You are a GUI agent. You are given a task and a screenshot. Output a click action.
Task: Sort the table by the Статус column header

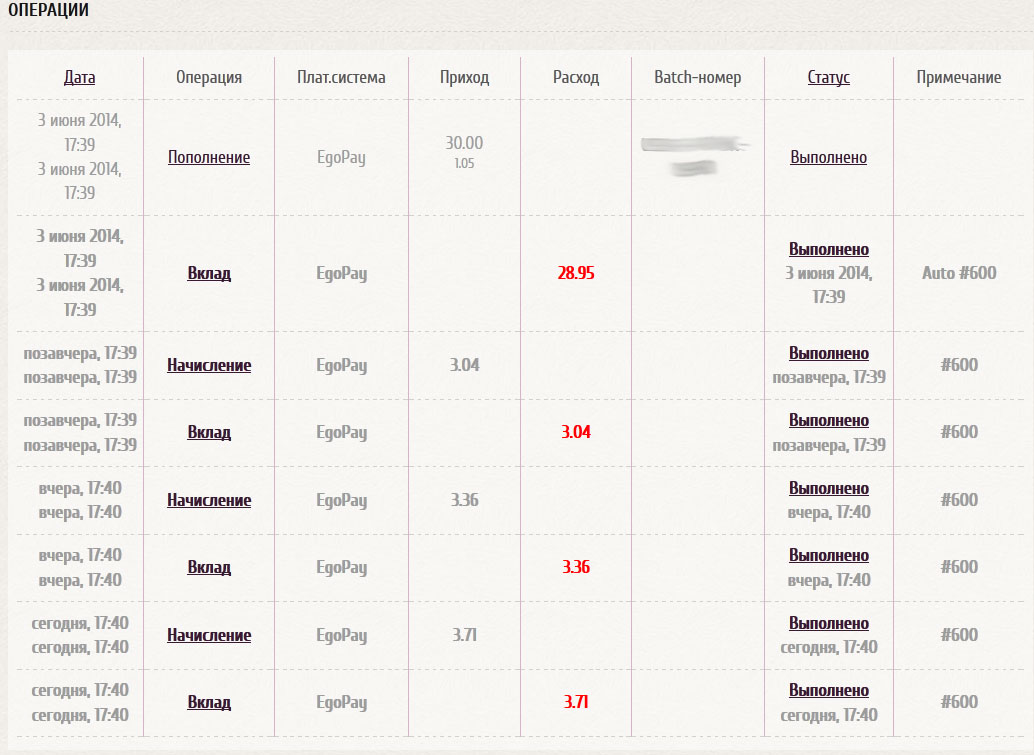click(x=828, y=77)
